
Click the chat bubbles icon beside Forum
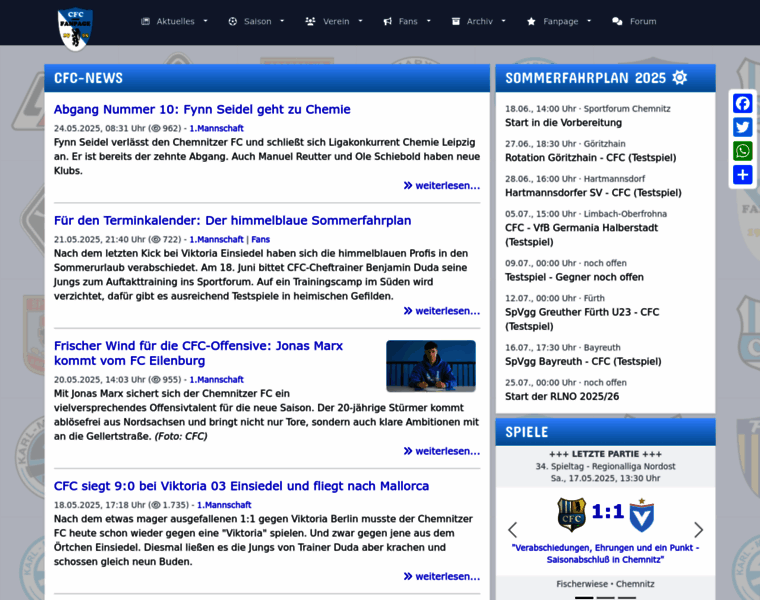point(617,21)
